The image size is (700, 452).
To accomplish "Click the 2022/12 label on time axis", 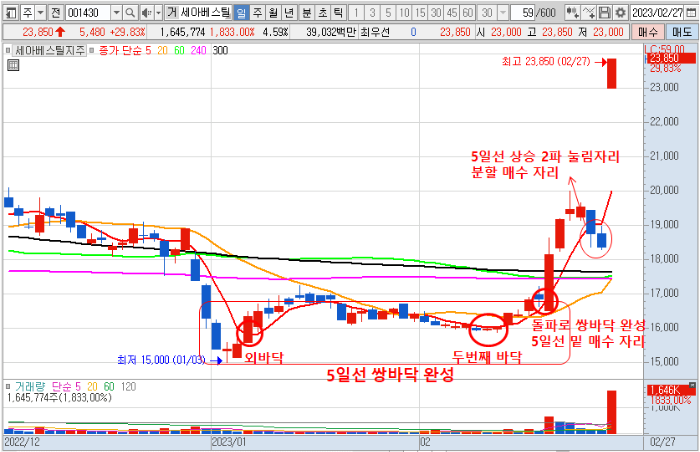I will pyautogui.click(x=21, y=442).
